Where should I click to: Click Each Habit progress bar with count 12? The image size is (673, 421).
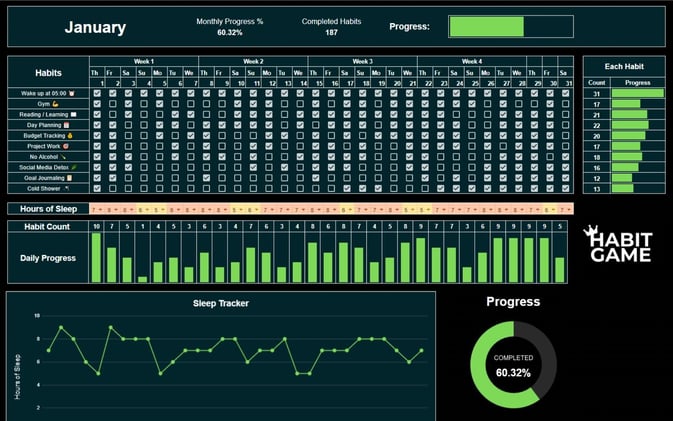tap(622, 178)
